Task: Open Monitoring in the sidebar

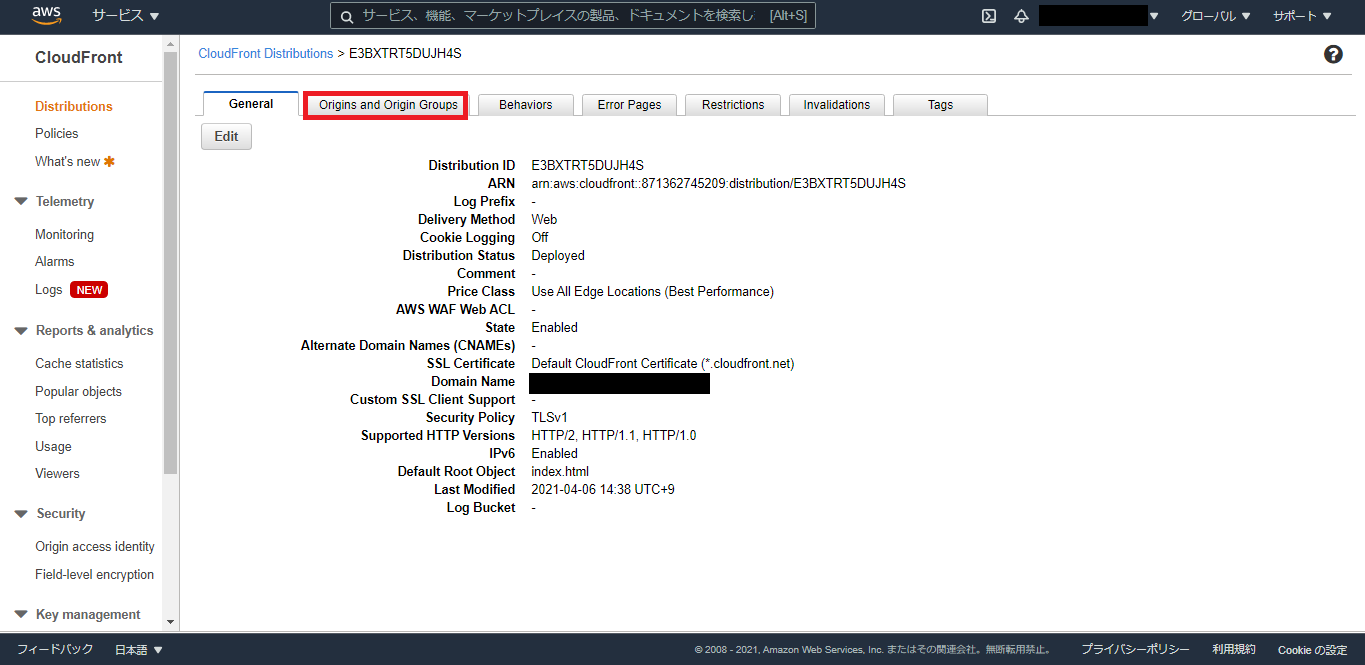Action: point(65,234)
